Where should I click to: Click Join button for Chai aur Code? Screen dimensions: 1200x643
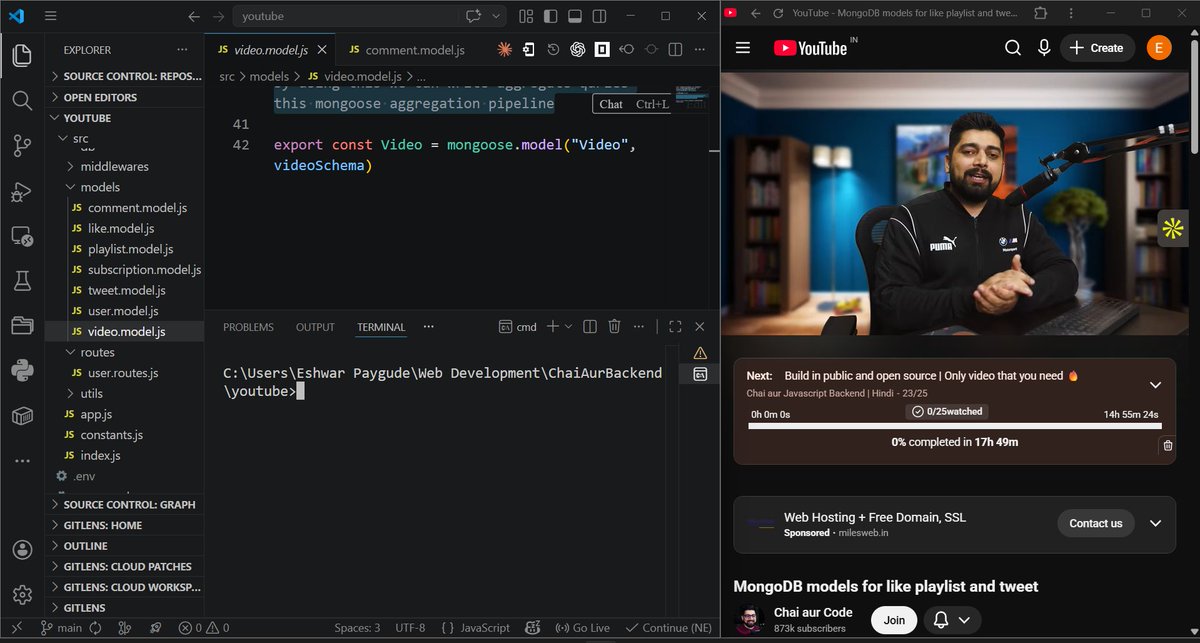pos(894,620)
